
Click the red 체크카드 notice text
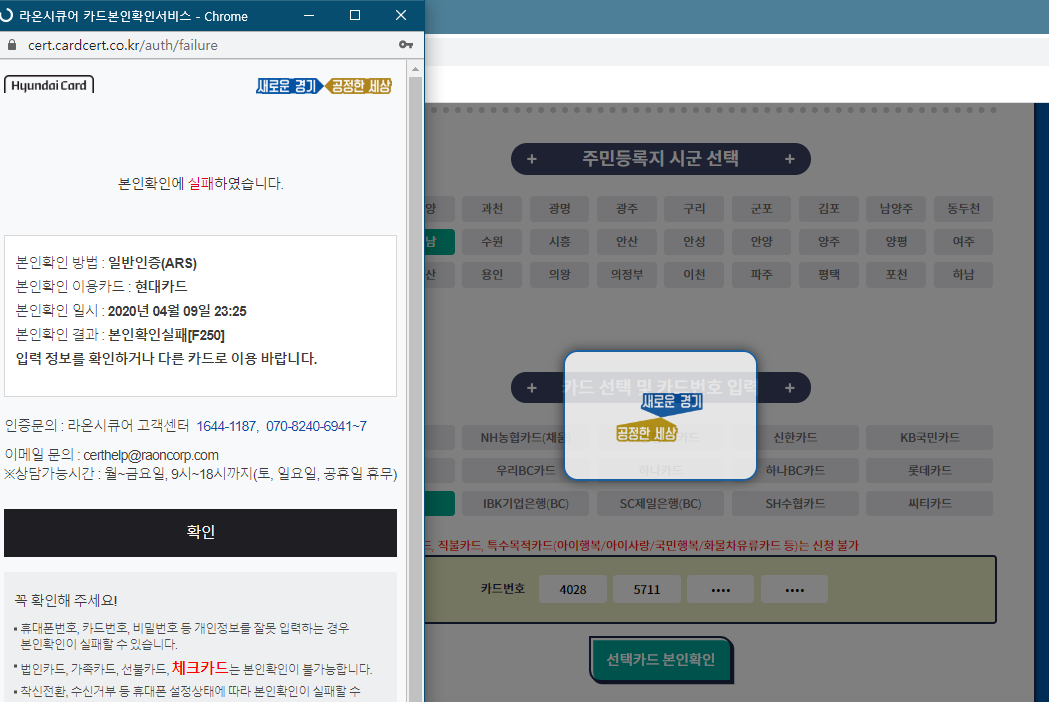200,667
